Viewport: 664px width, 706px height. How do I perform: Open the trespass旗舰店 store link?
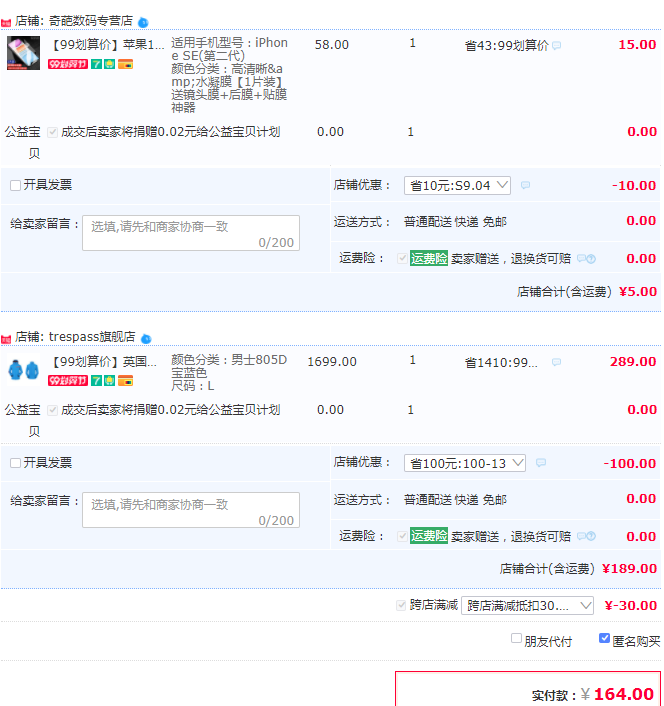click(x=92, y=337)
